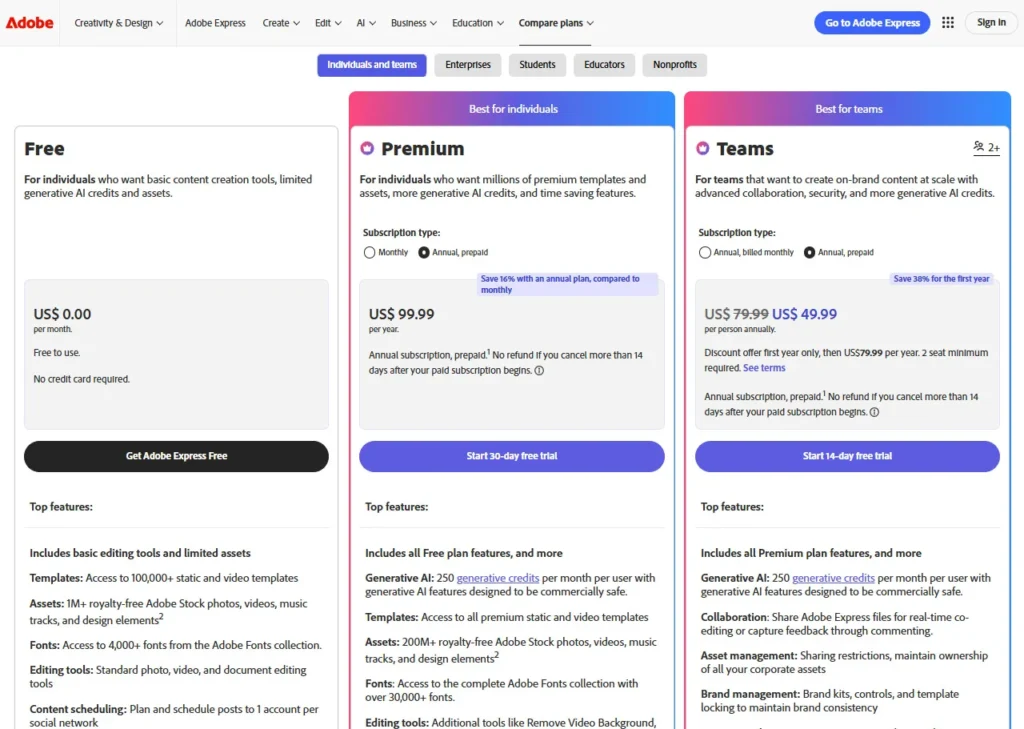The width and height of the screenshot is (1024, 729).
Task: Click the Sign in button
Action: coord(991,23)
